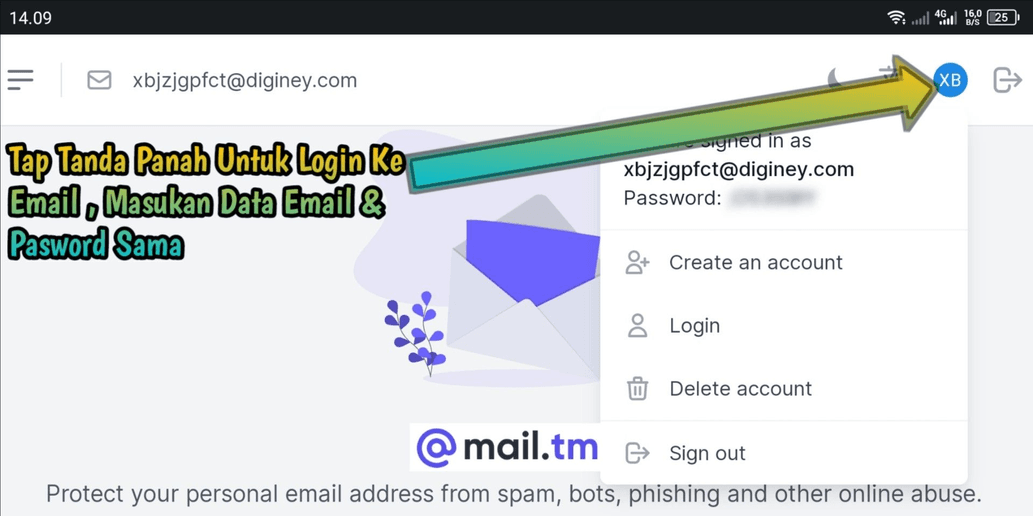
Task: Tap the battery indicator in the status bar
Action: pos(1003,18)
